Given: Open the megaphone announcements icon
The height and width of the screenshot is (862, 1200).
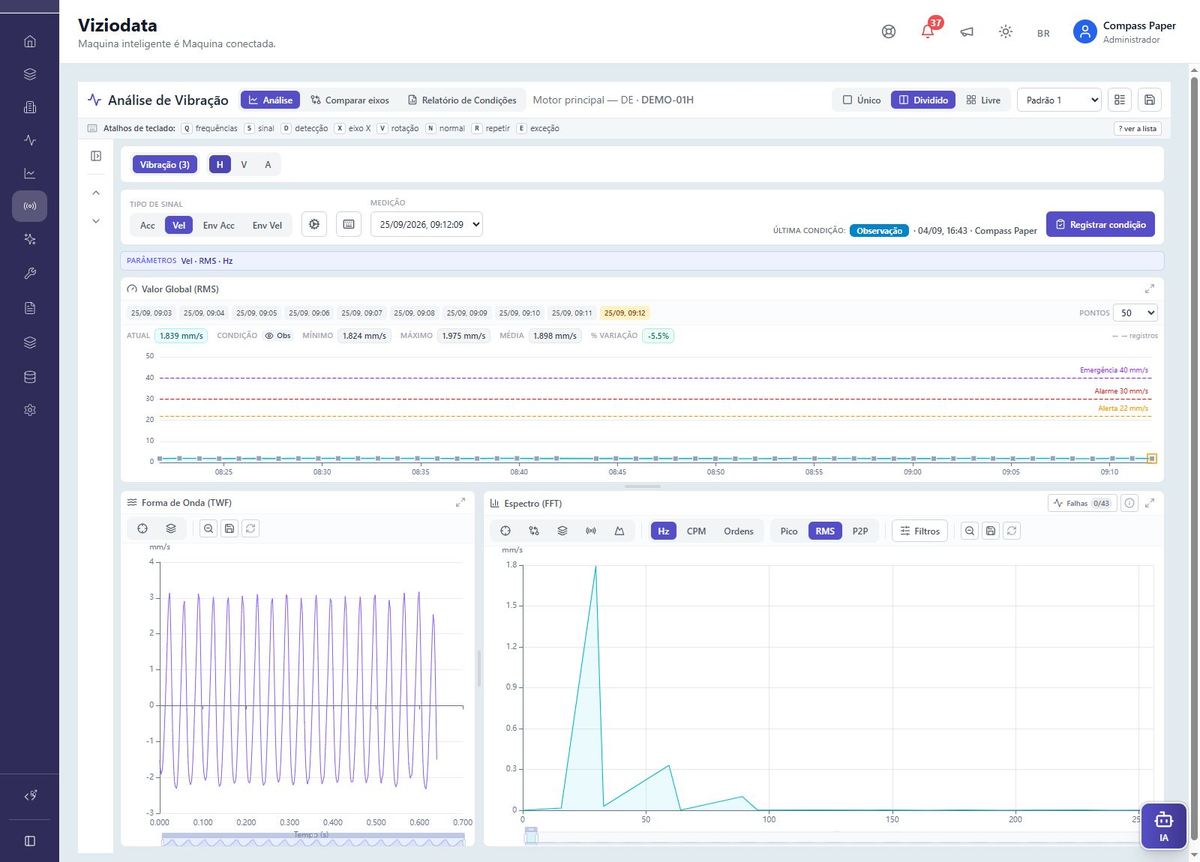Looking at the screenshot, I should [967, 31].
